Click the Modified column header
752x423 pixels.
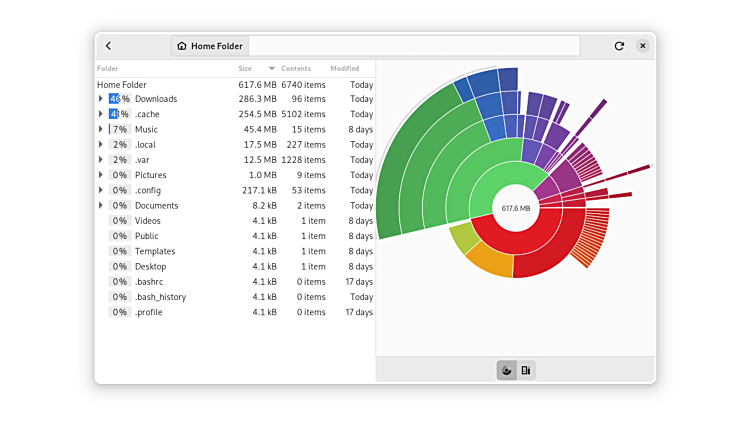[x=345, y=68]
